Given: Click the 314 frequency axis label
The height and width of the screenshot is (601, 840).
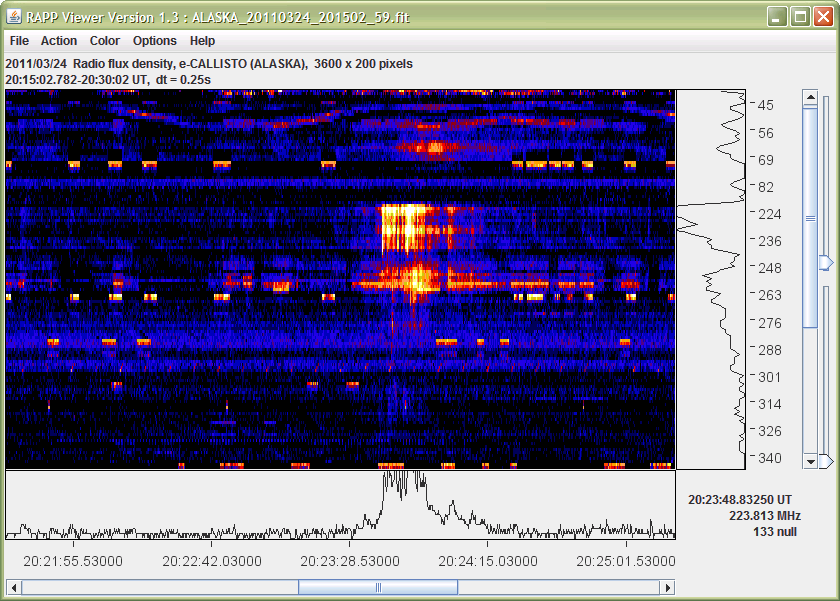Looking at the screenshot, I should point(770,404).
